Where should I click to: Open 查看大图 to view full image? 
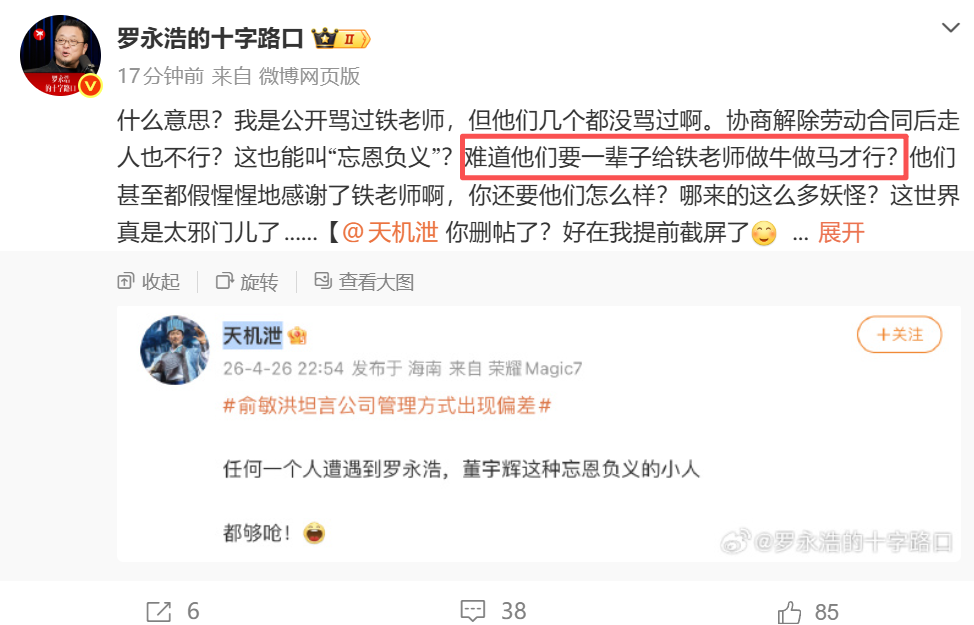364,281
